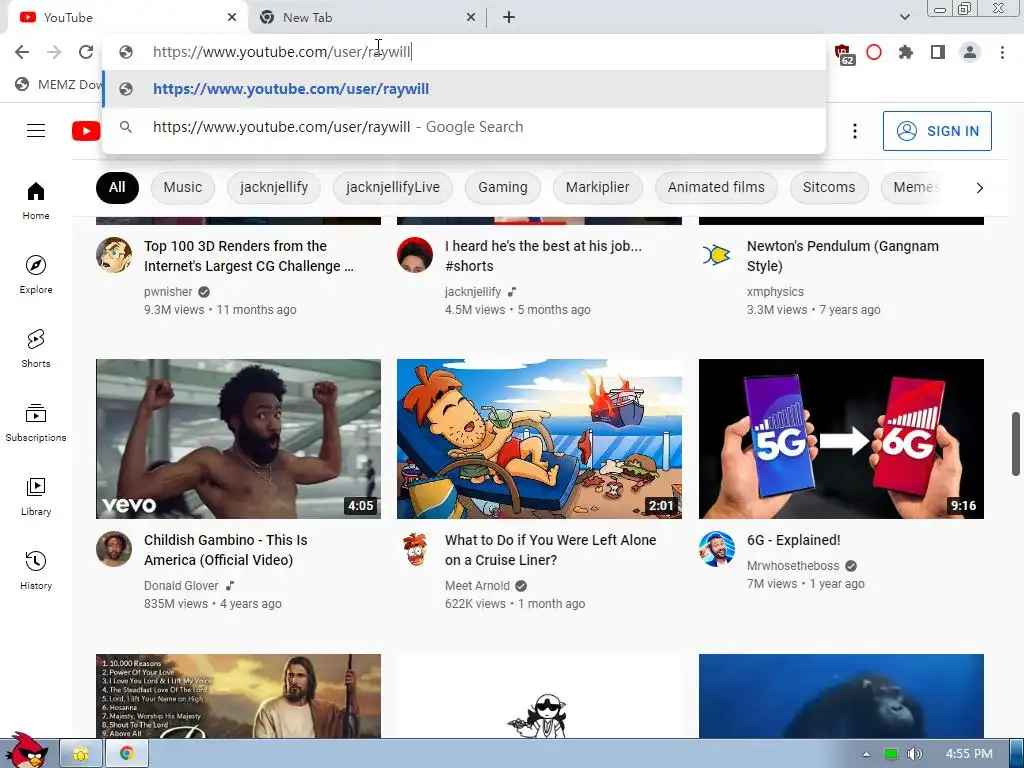This screenshot has height=768, width=1024.
Task: Open Mrwhosetheboss channel avatar
Action: coord(716,549)
